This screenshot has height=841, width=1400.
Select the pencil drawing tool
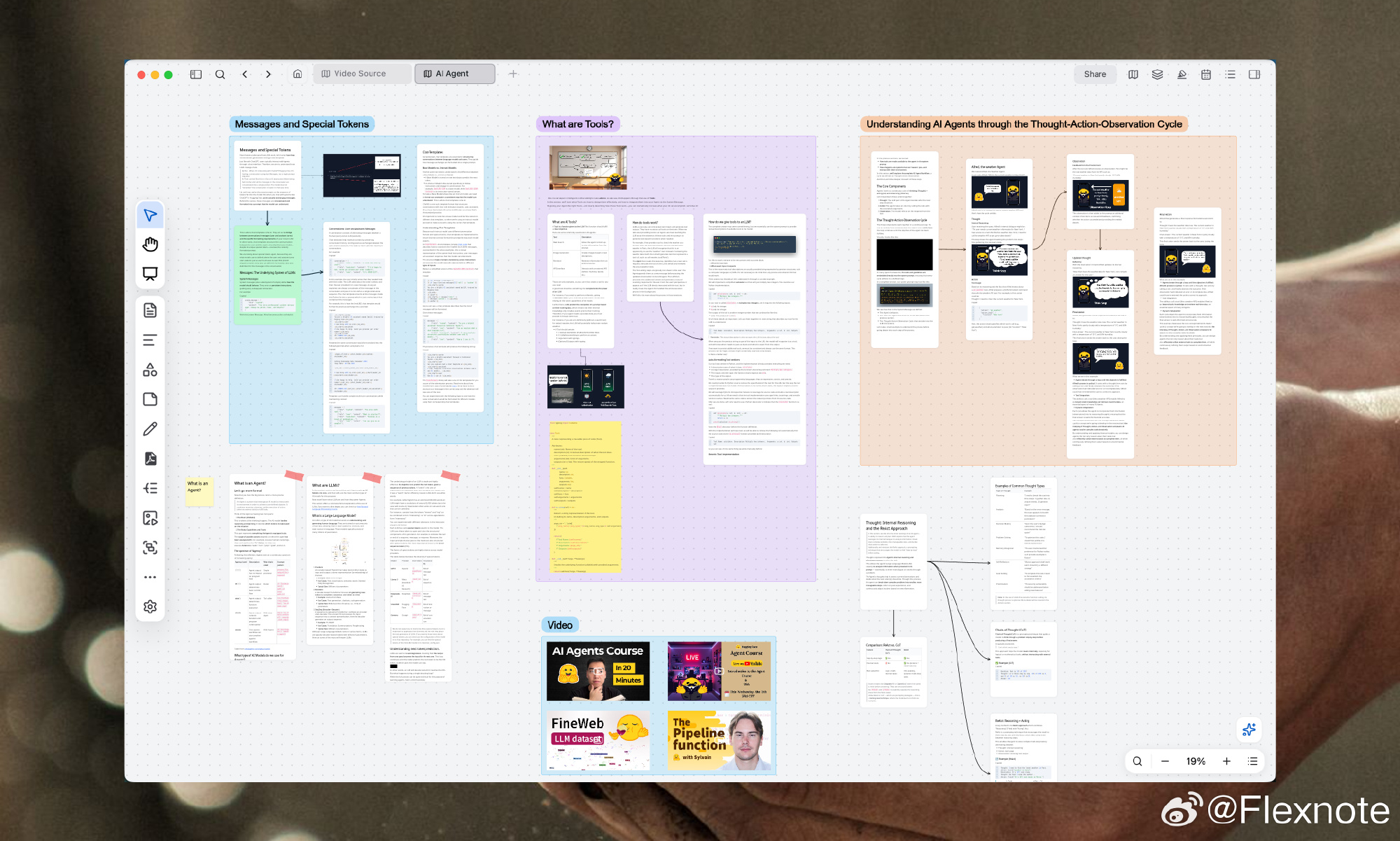click(x=150, y=429)
